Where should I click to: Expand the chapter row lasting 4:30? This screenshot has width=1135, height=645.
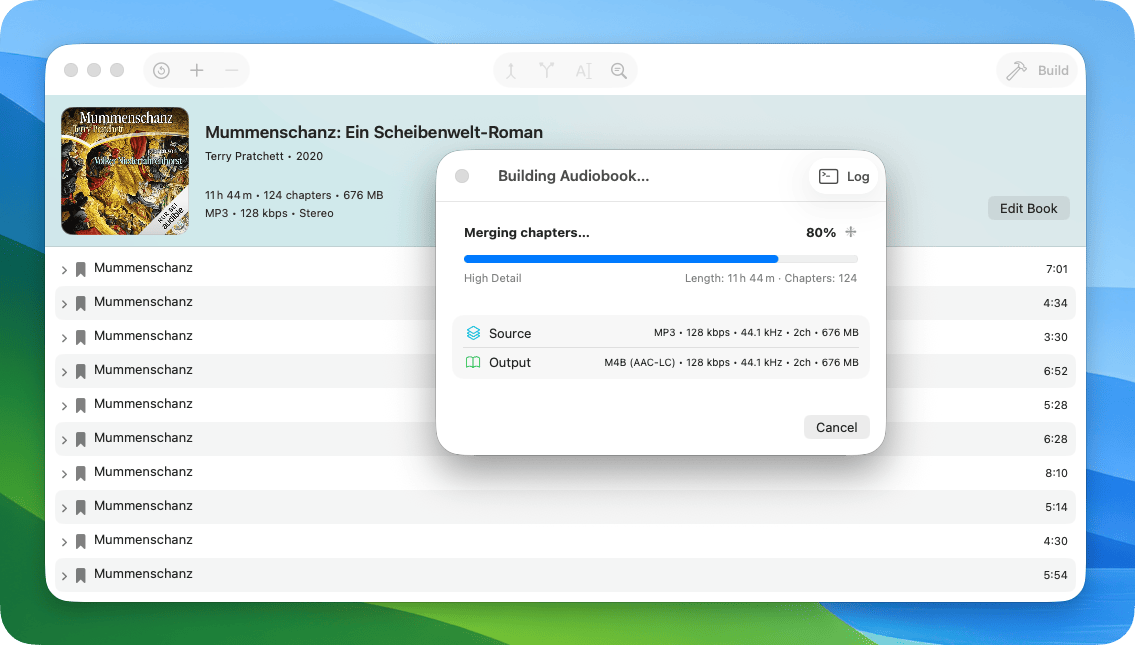click(64, 541)
